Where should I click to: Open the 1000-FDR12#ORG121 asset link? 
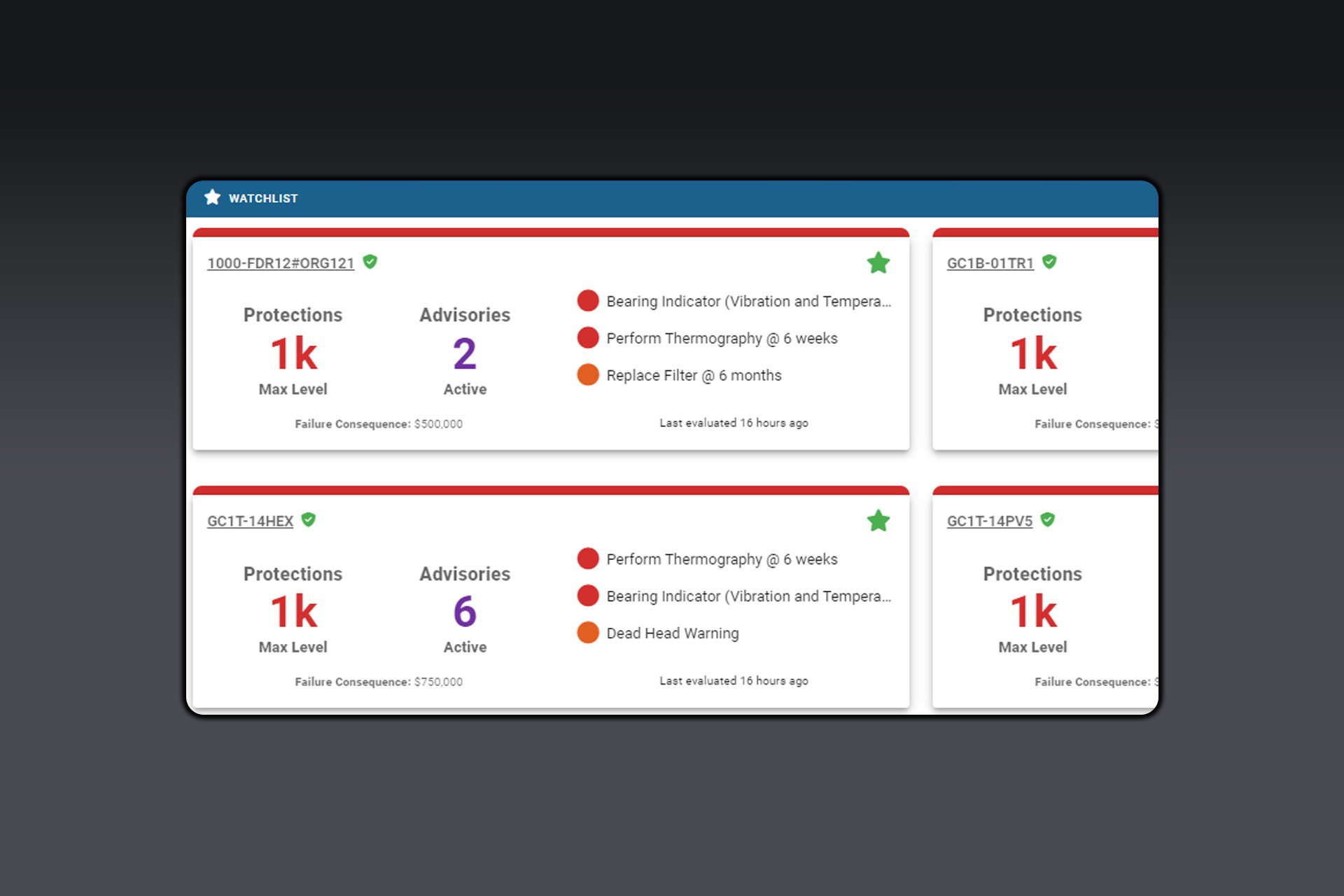click(x=280, y=263)
